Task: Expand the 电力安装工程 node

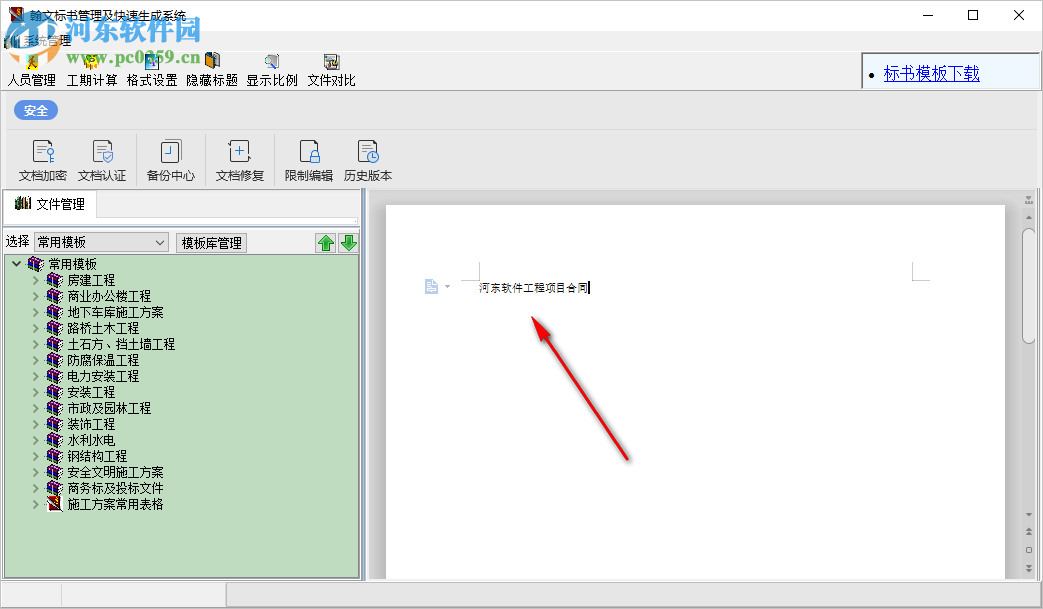Action: point(36,376)
